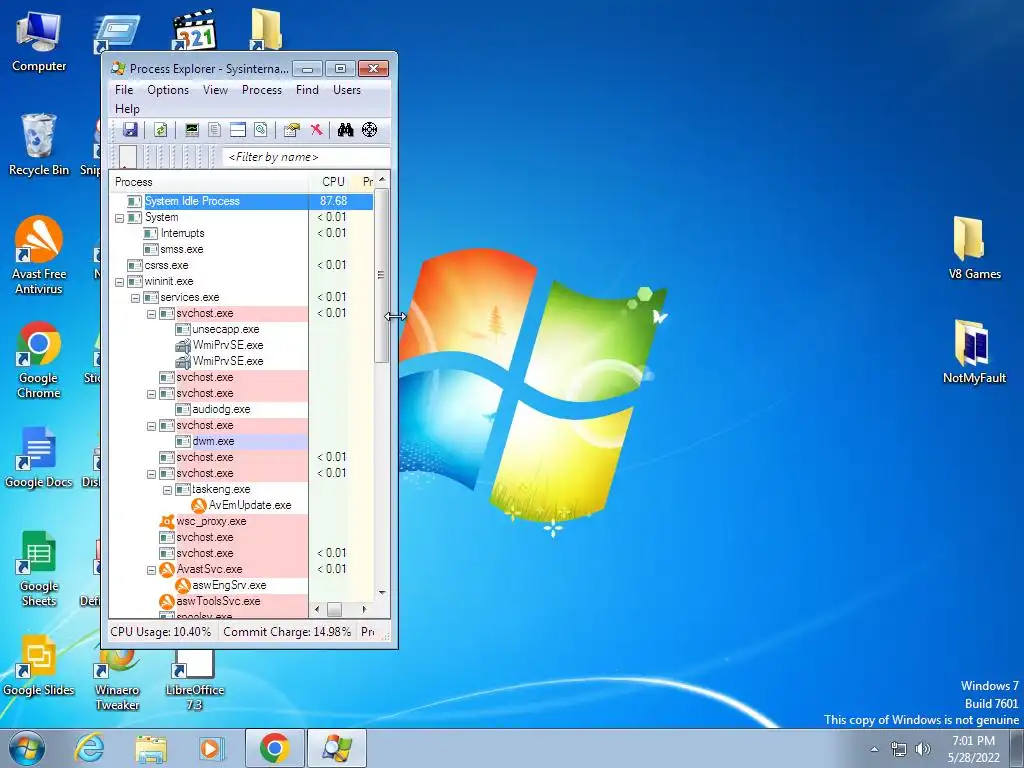Select the LibreOffice 7.3 desktop shortcut
This screenshot has height=768, width=1024.
(195, 679)
